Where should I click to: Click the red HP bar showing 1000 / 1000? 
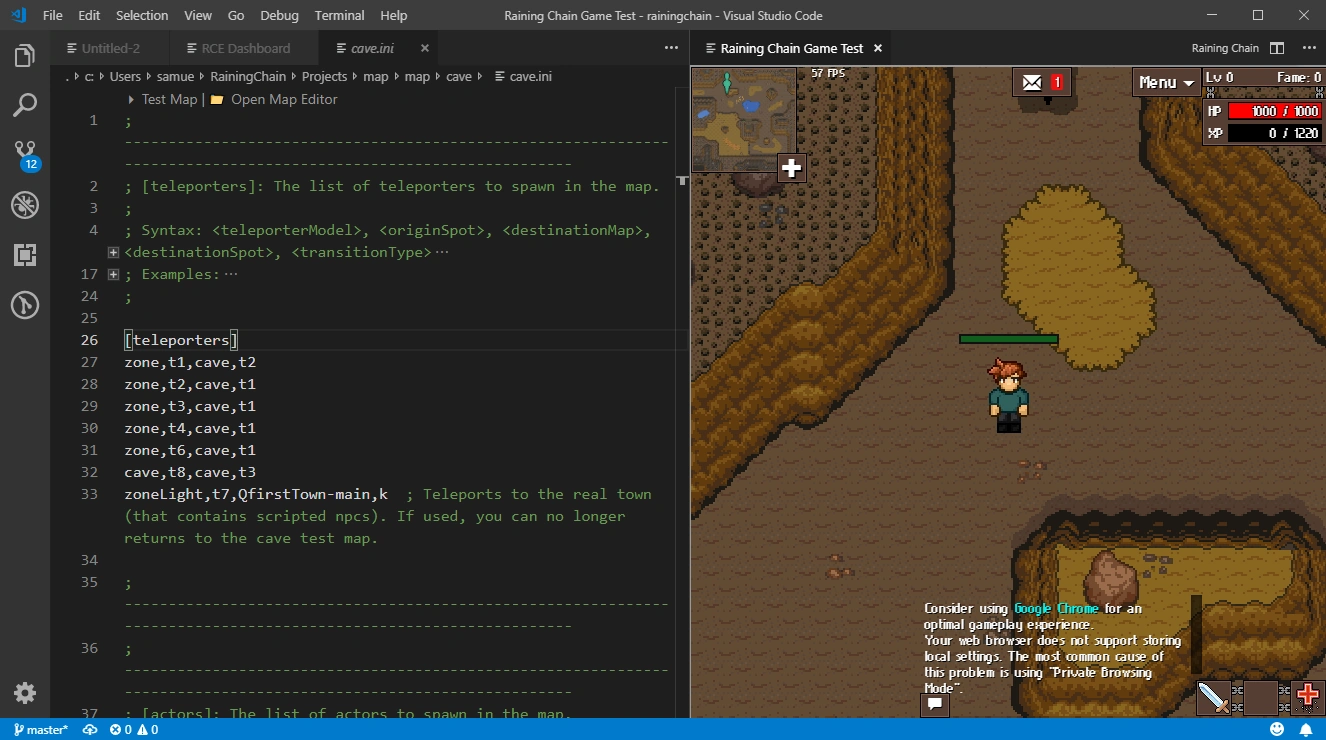tap(1275, 111)
